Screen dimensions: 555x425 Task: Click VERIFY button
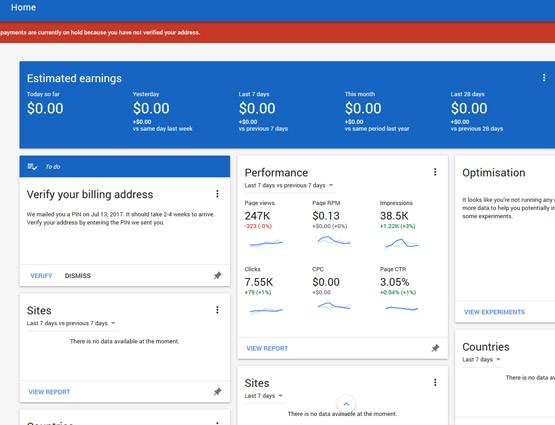pyautogui.click(x=41, y=276)
